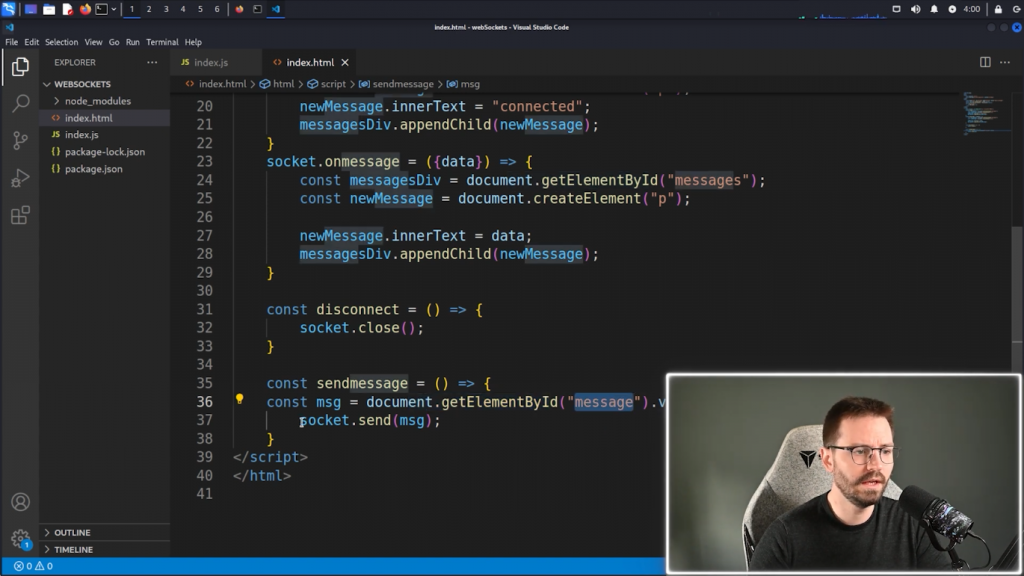Split the editor to the right
Image resolution: width=1024 pixels, height=576 pixels.
pyautogui.click(x=985, y=62)
